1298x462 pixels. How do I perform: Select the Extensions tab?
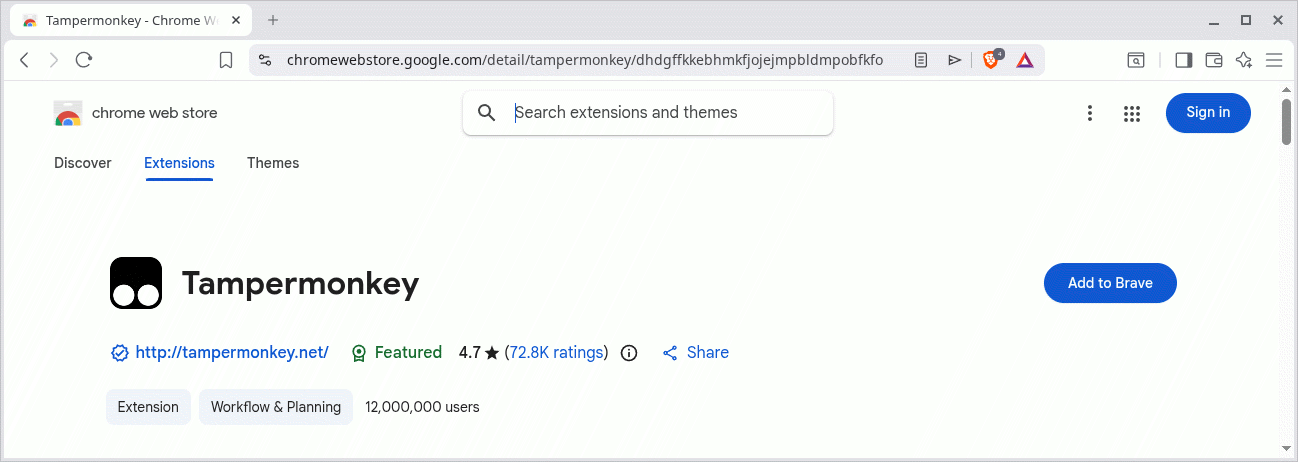pyautogui.click(x=179, y=163)
